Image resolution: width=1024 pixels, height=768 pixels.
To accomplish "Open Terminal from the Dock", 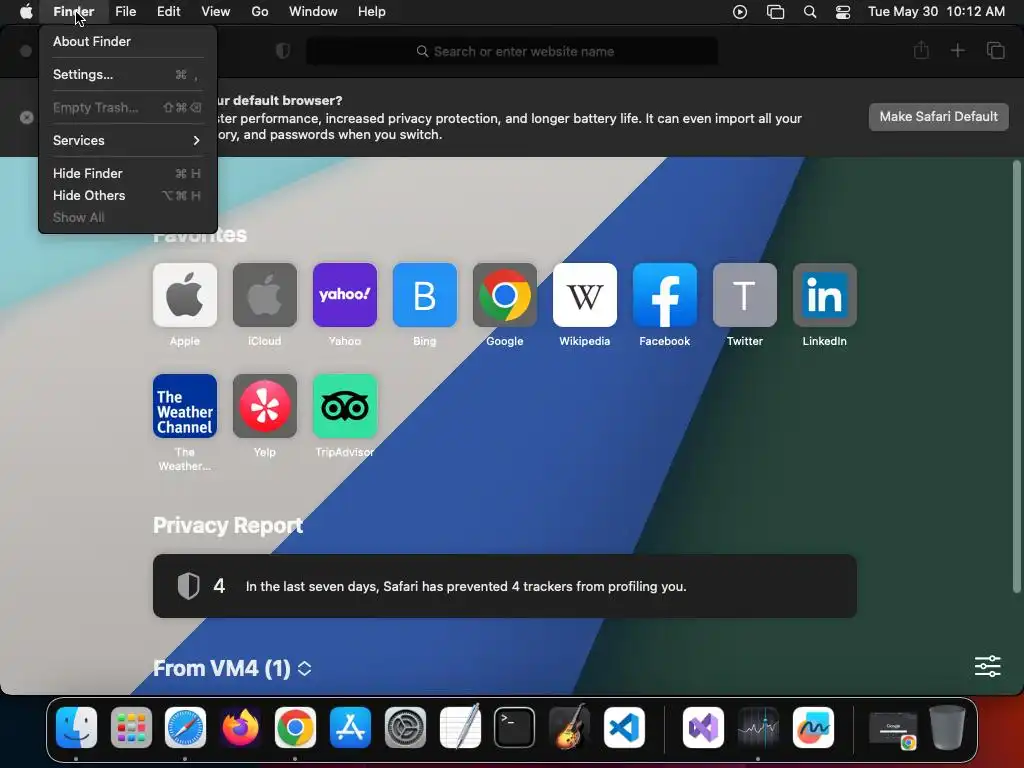I will (x=515, y=728).
